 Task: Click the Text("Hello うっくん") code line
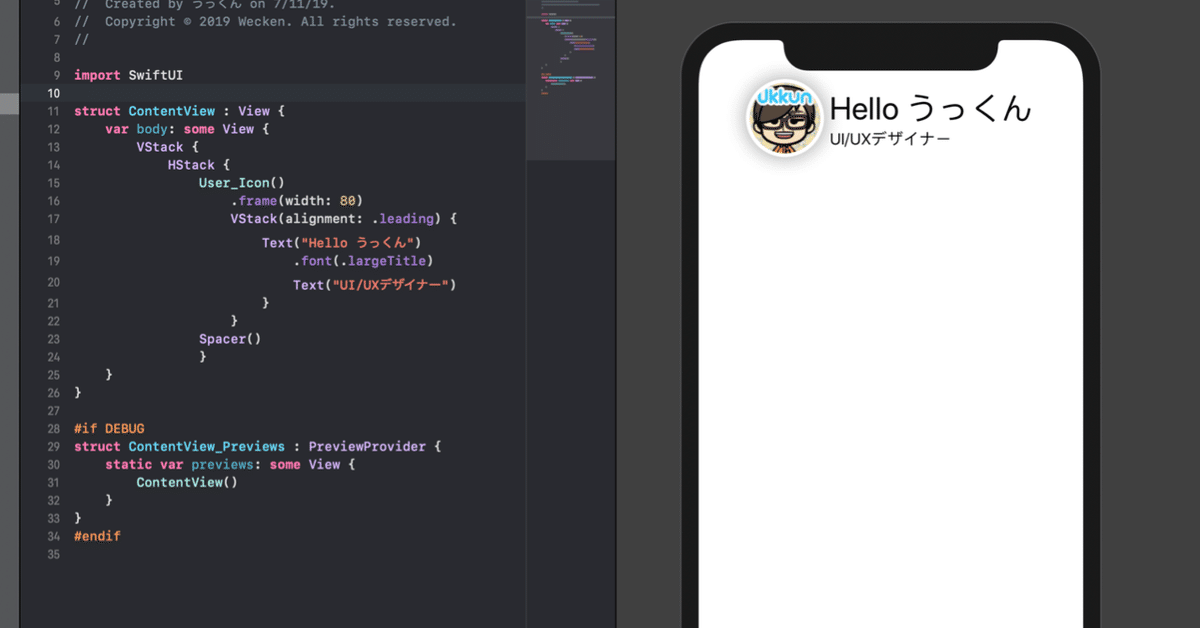342,243
